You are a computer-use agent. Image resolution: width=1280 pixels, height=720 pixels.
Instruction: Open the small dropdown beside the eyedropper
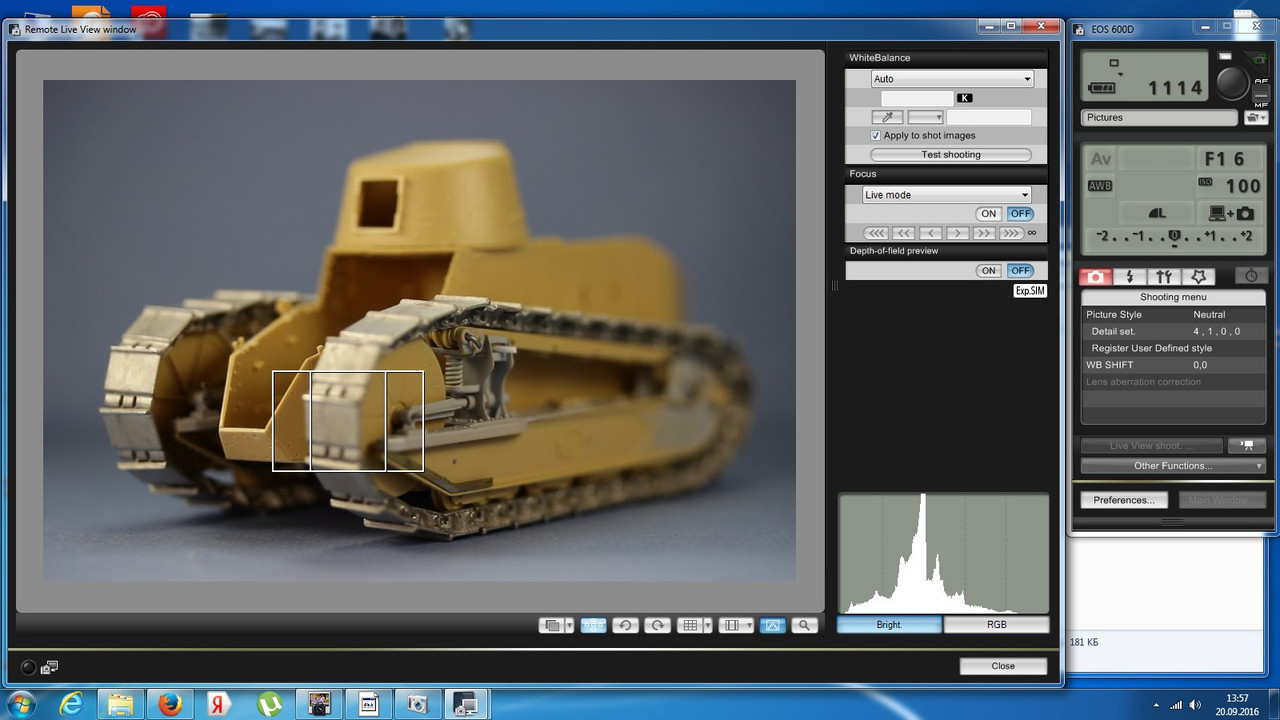click(x=925, y=117)
